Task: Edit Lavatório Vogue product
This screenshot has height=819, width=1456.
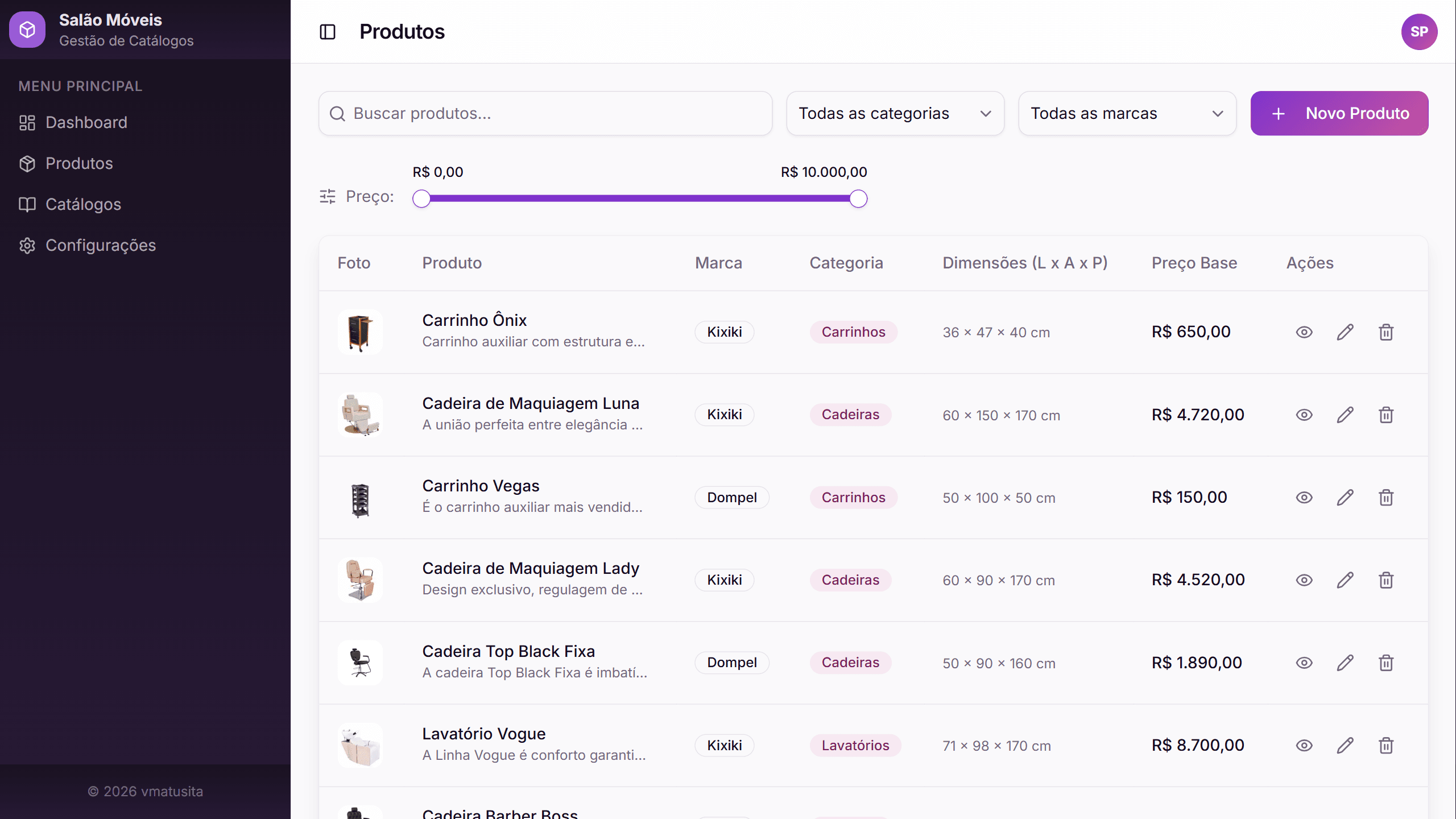Action: point(1345,746)
